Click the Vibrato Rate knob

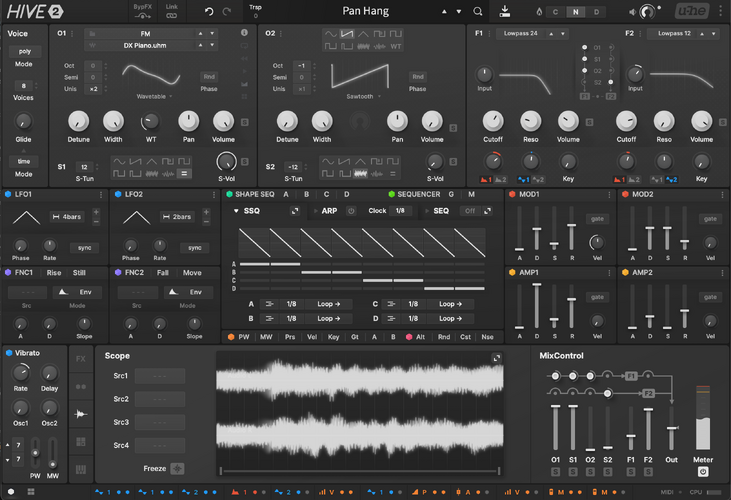21,372
